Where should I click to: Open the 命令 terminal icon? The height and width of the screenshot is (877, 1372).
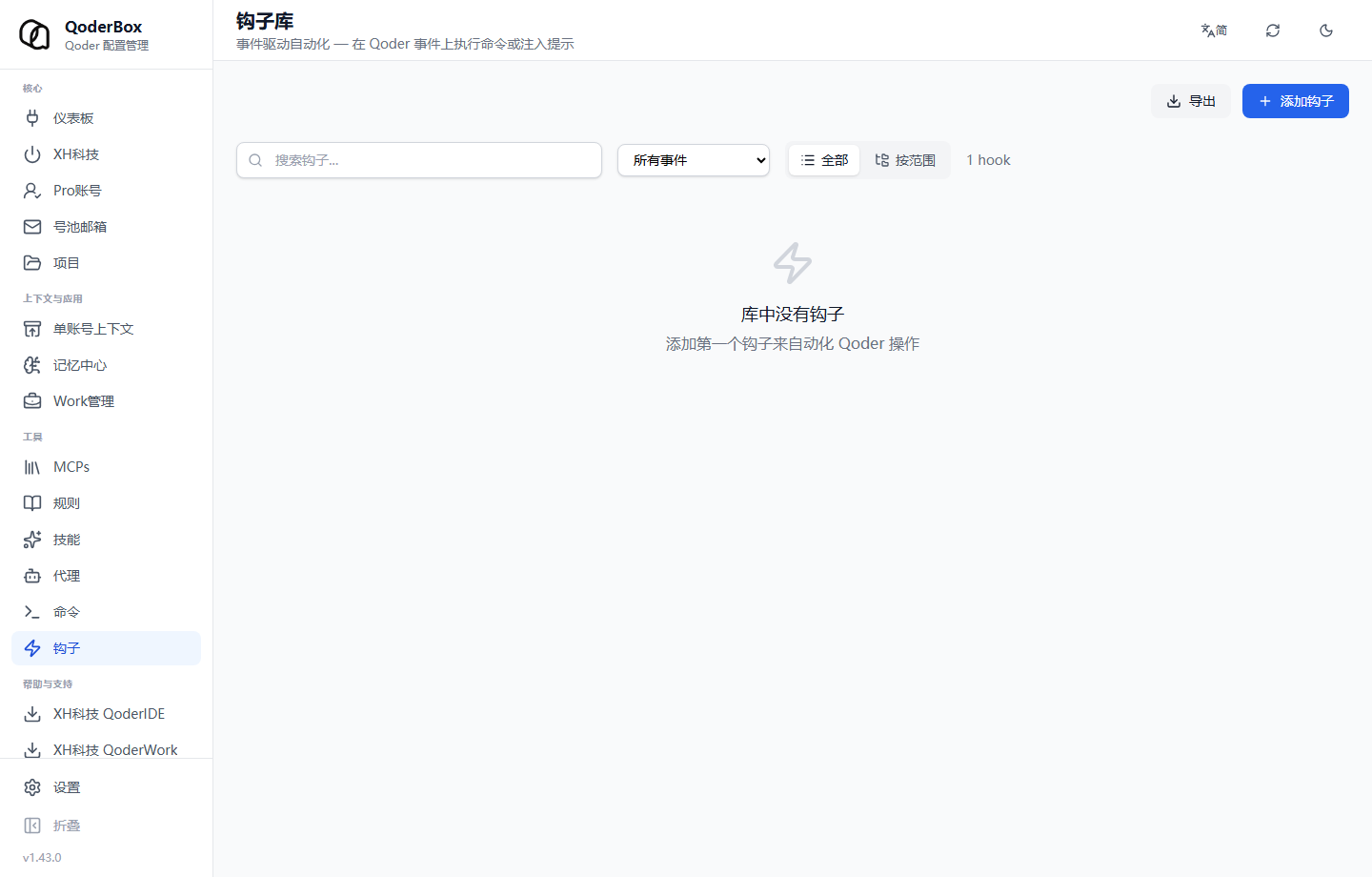[x=32, y=612]
